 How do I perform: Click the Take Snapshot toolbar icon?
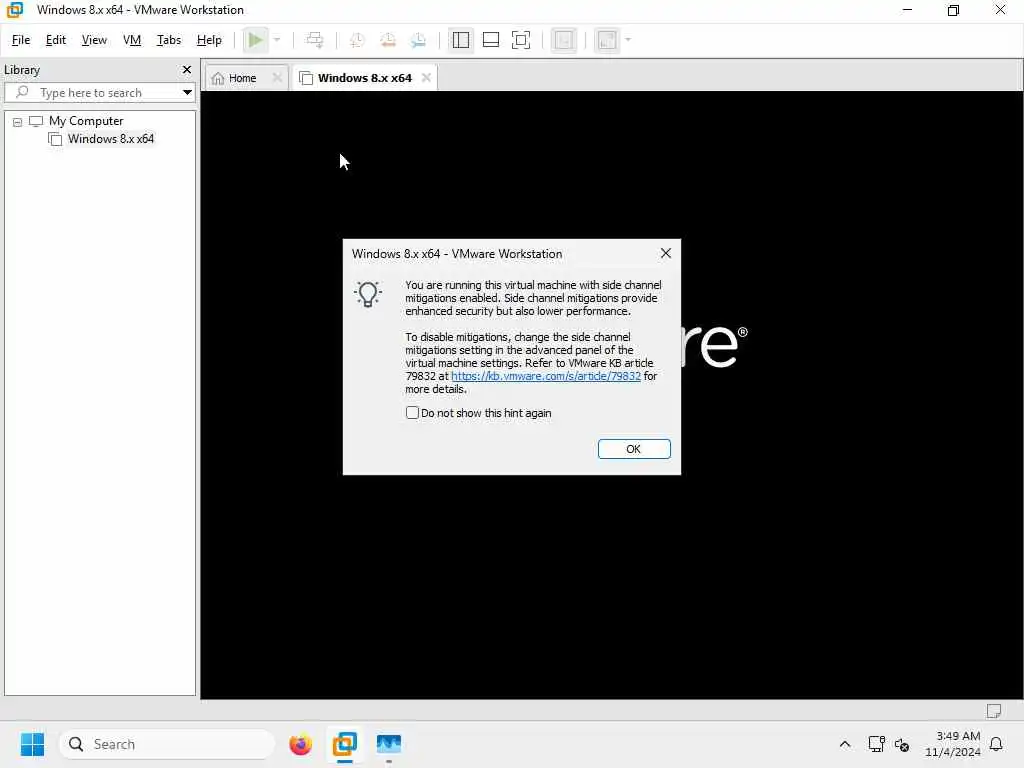pyautogui.click(x=357, y=40)
